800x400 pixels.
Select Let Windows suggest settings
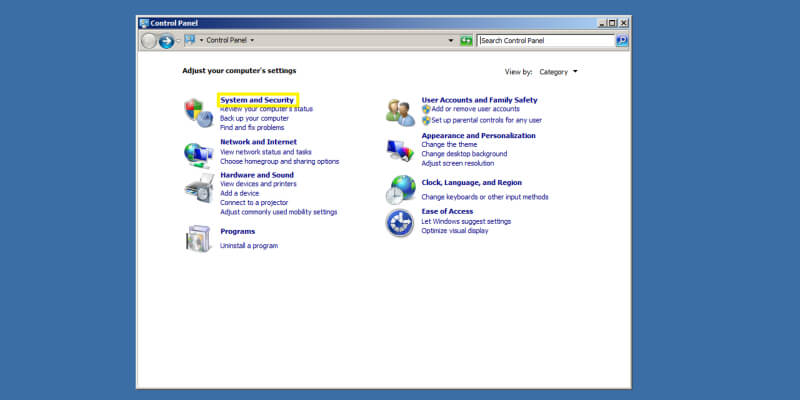click(466, 221)
